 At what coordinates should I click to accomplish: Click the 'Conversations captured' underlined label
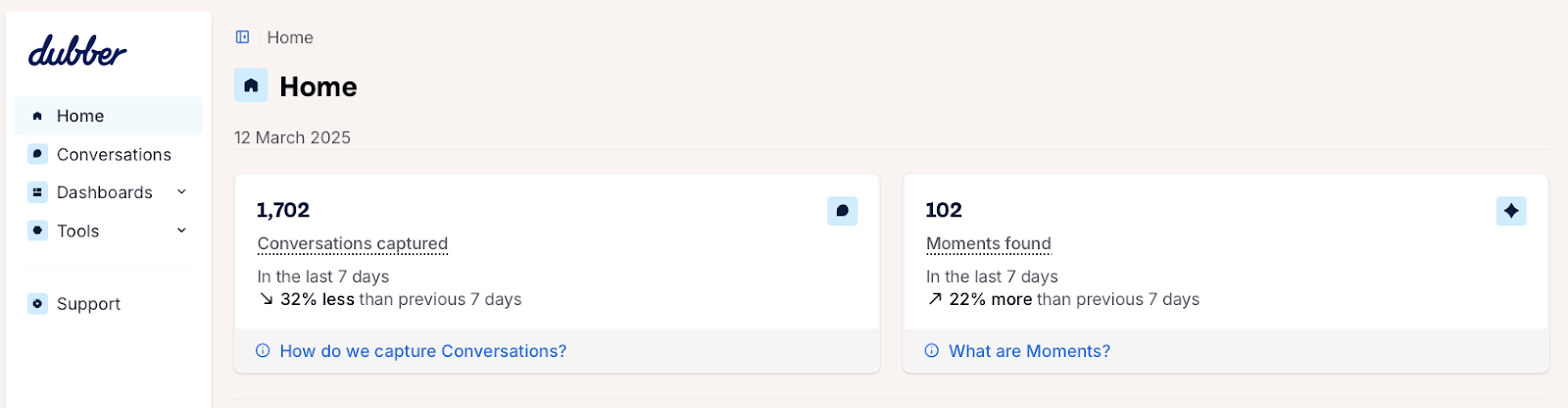point(353,243)
